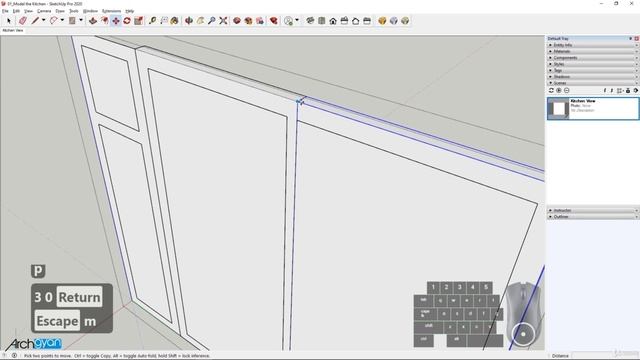Choose the Select arrow tool
640x360 pixels.
9,20
